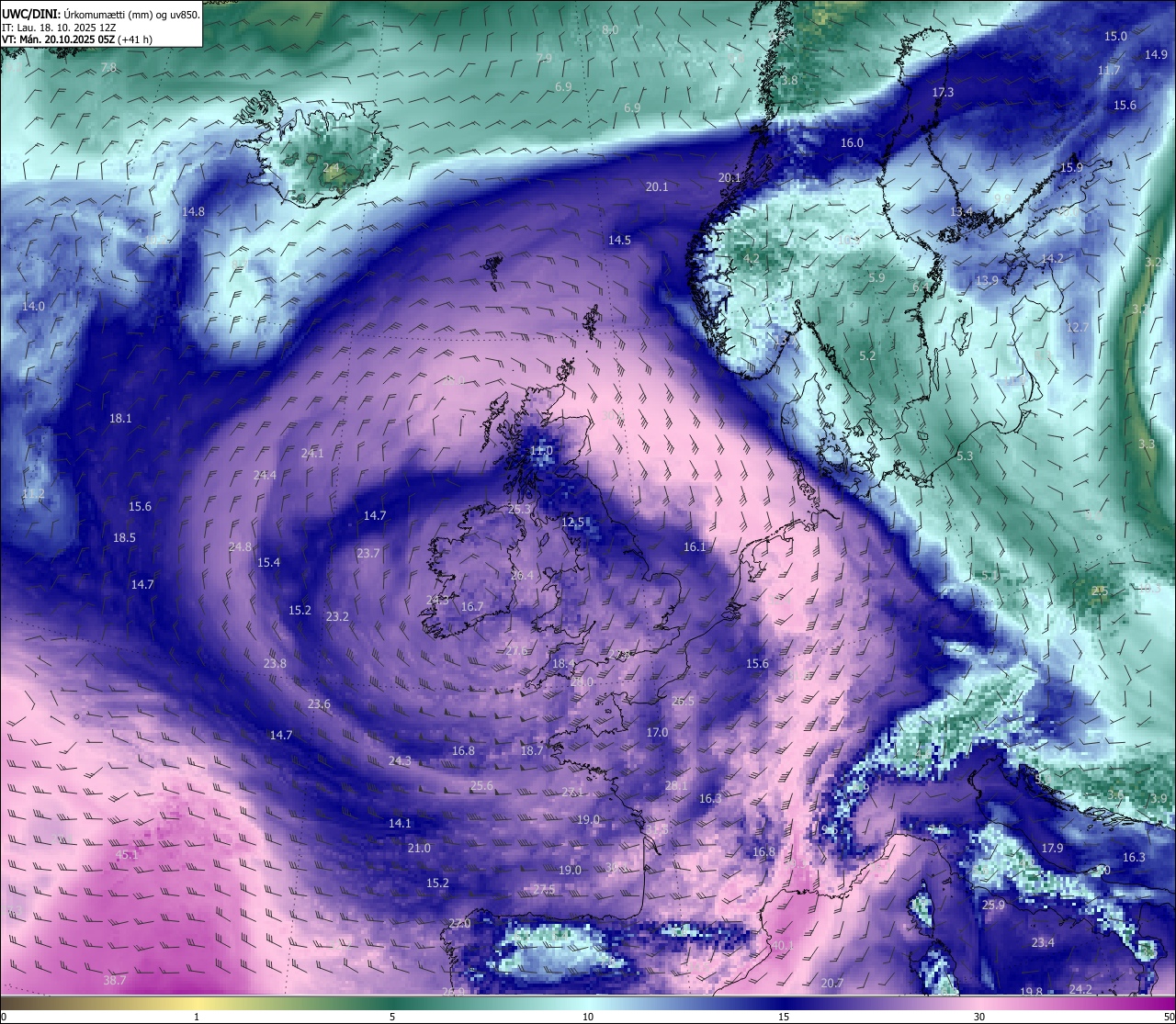Click the 28.1 value over France
The width and height of the screenshot is (1176, 1024).
coord(676,786)
